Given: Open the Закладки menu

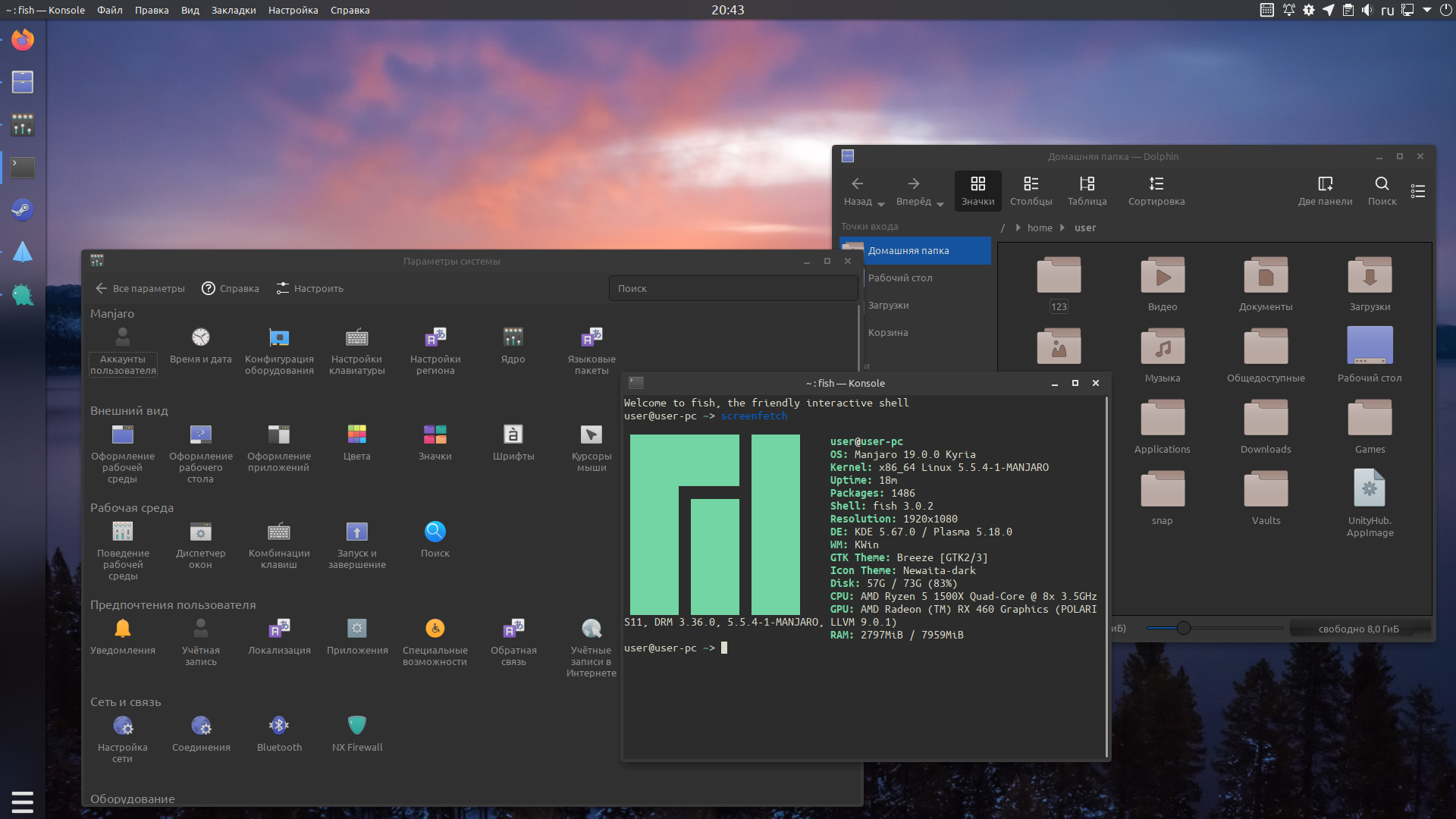Looking at the screenshot, I should [x=234, y=10].
